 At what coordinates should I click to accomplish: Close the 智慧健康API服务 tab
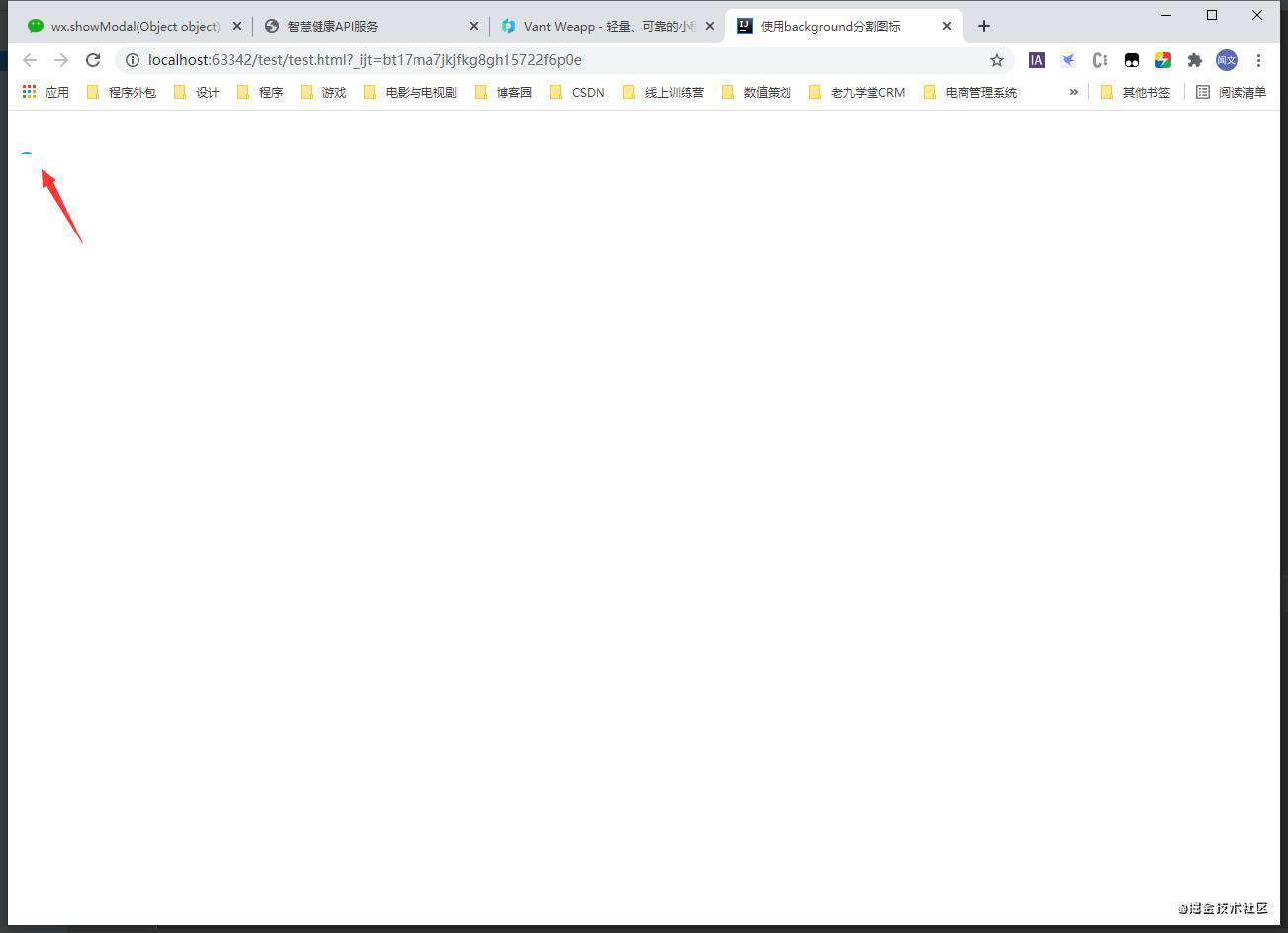(x=473, y=26)
